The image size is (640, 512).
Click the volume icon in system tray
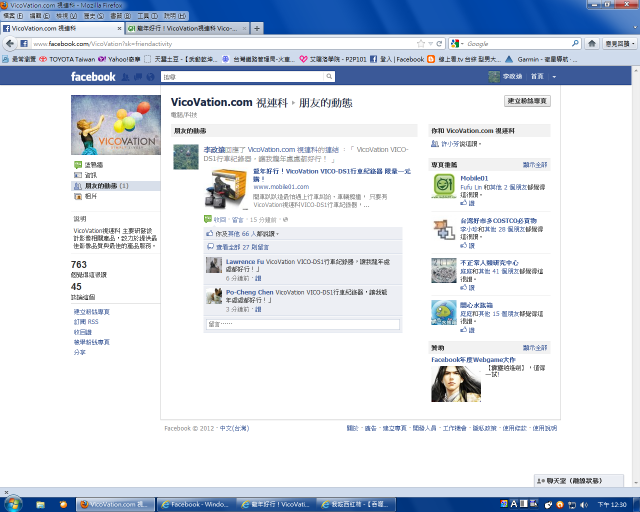pos(583,505)
